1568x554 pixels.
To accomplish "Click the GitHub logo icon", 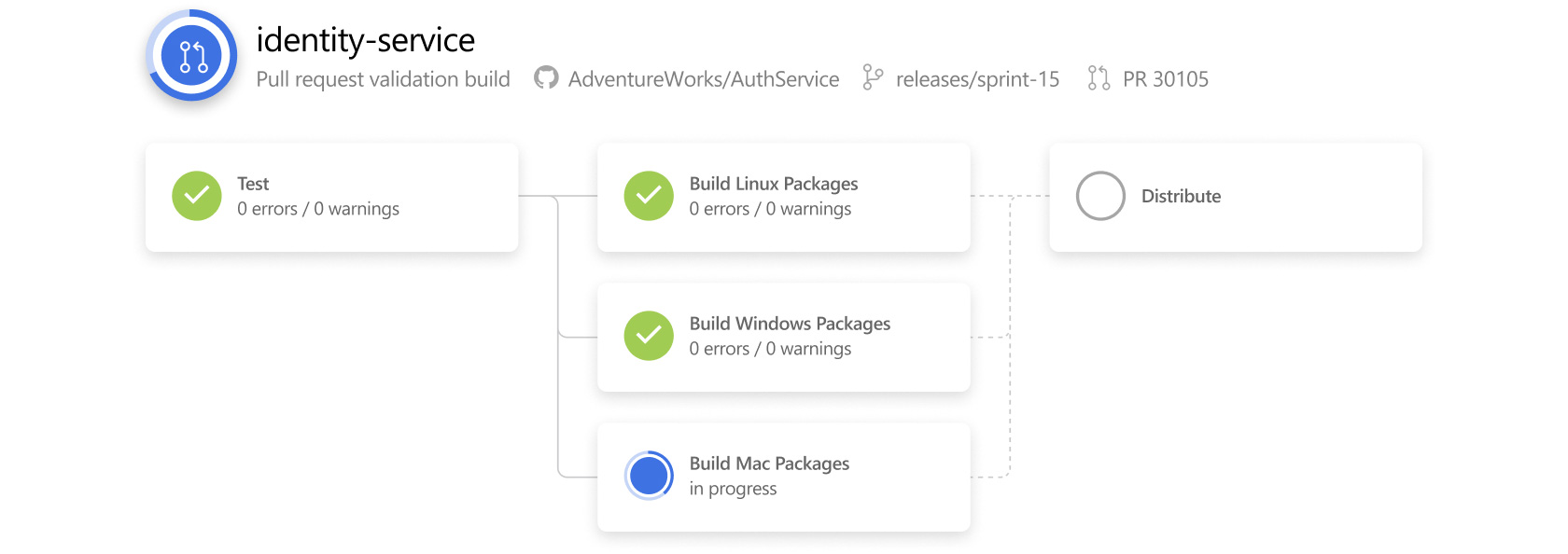I will 546,78.
